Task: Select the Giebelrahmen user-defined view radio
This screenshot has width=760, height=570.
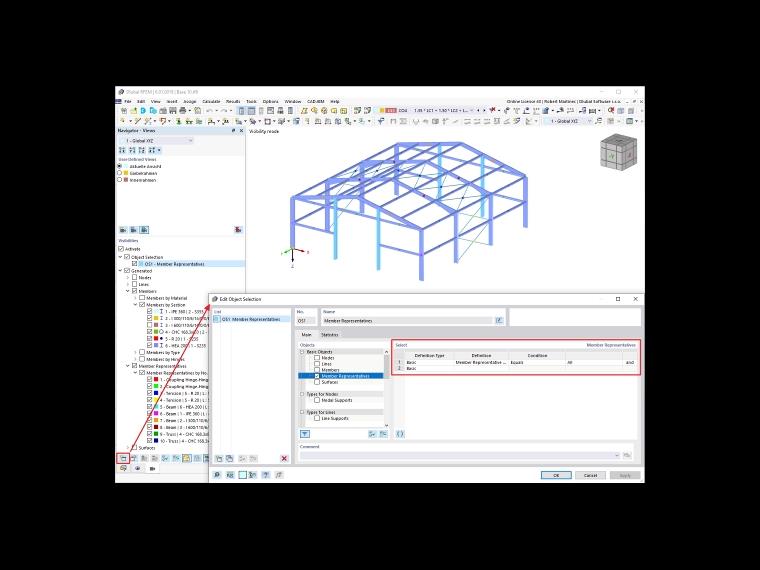Action: 120,173
